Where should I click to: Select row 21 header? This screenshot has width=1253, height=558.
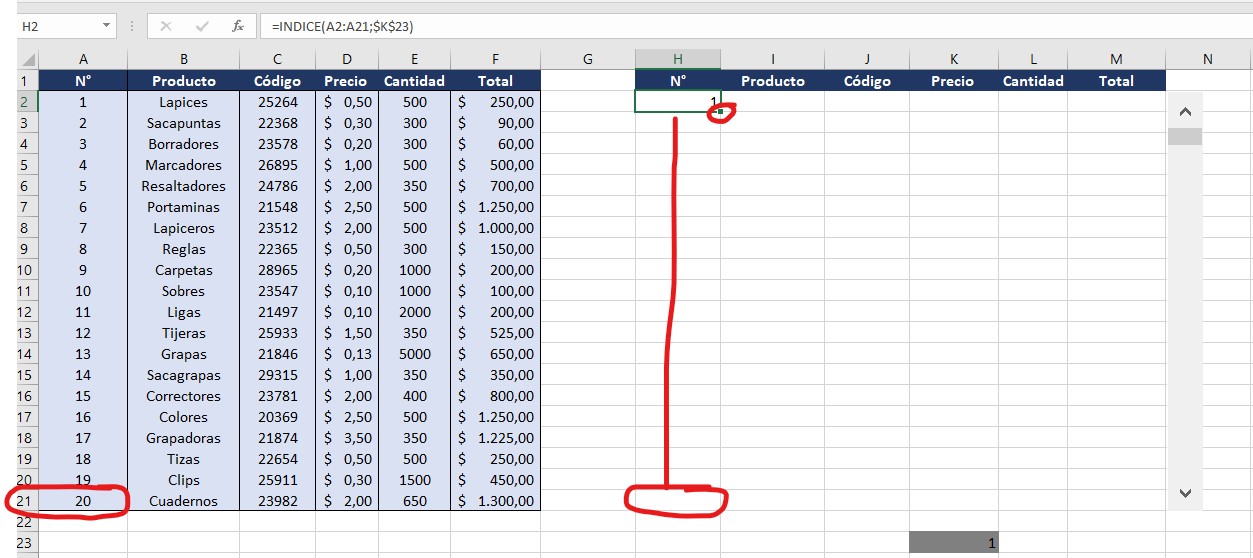(27, 501)
